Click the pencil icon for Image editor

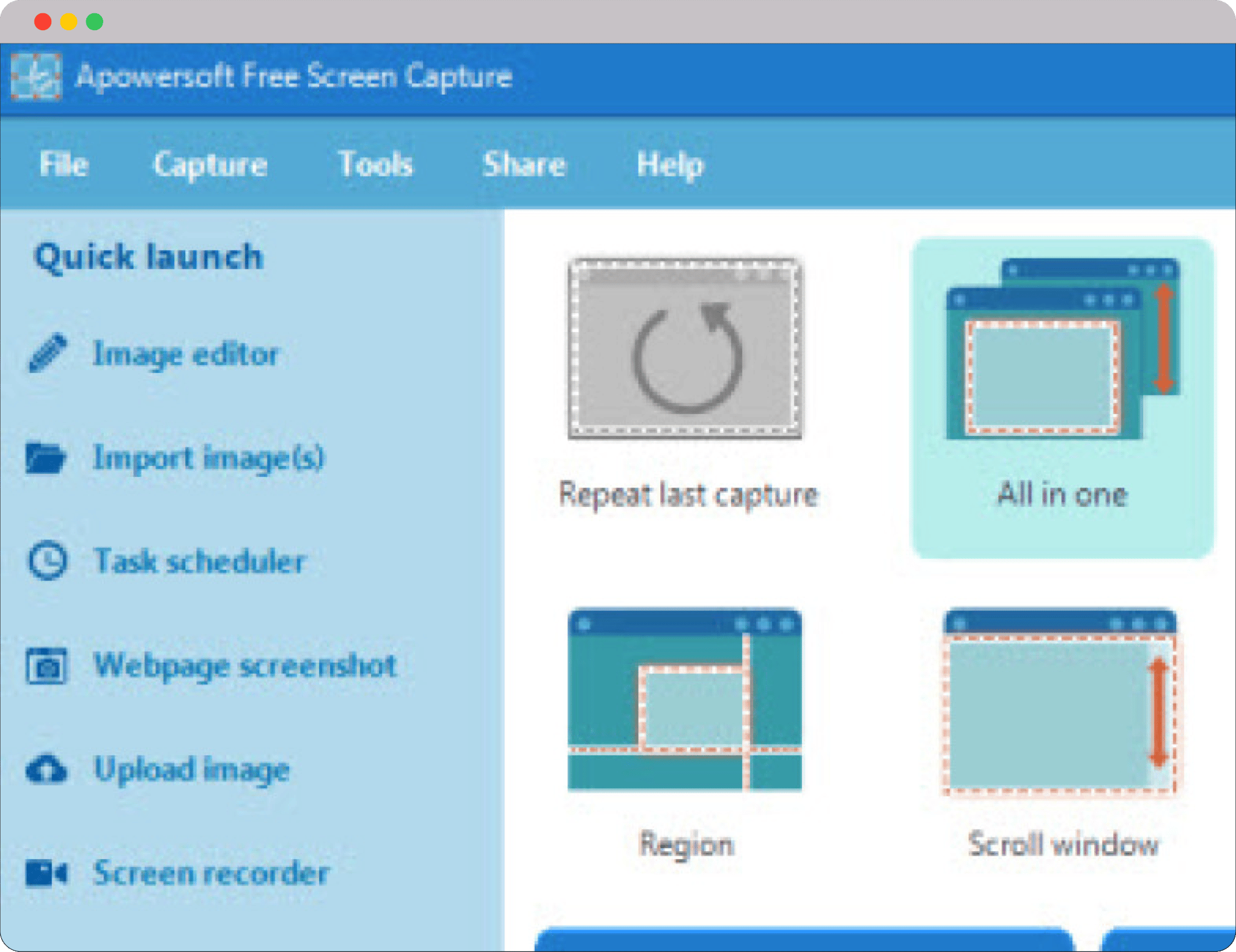click(x=47, y=353)
